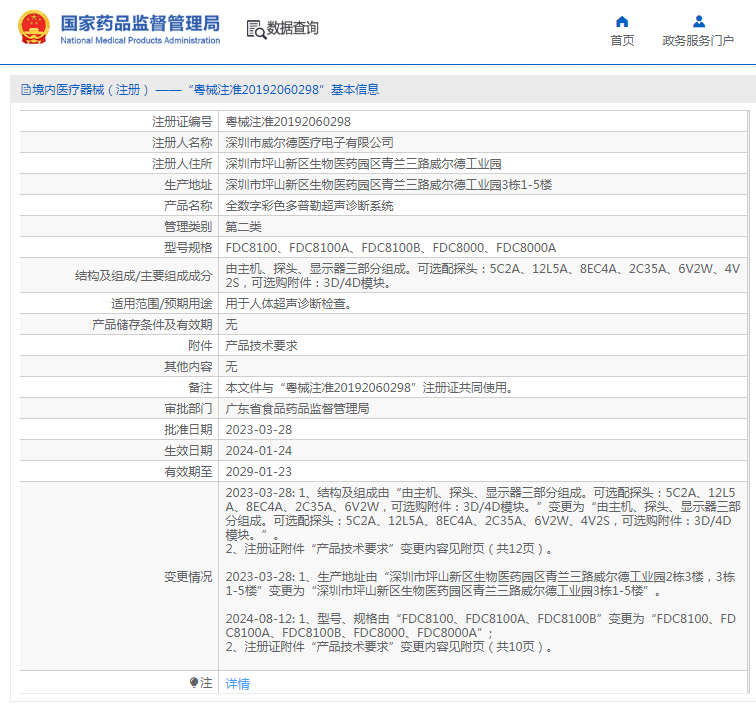The height and width of the screenshot is (704, 756).
Task: Click the 有效期至 row label
Action: click(188, 472)
